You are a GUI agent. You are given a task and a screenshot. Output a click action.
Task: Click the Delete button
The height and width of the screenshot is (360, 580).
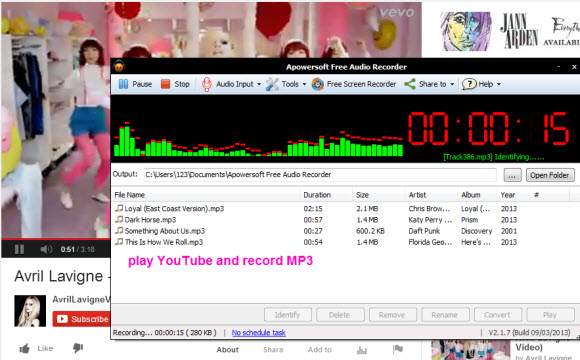coord(340,315)
